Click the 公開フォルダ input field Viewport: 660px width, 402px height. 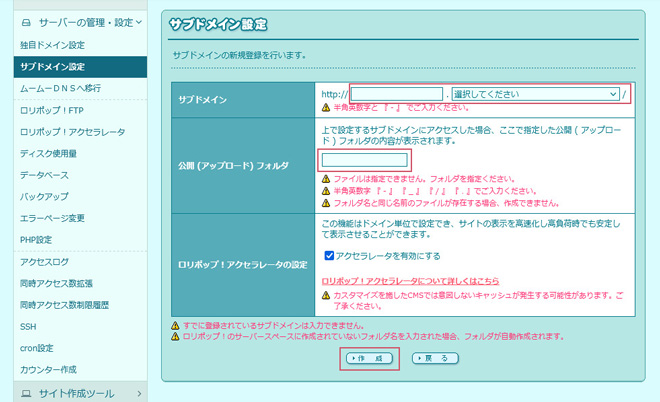(x=364, y=160)
